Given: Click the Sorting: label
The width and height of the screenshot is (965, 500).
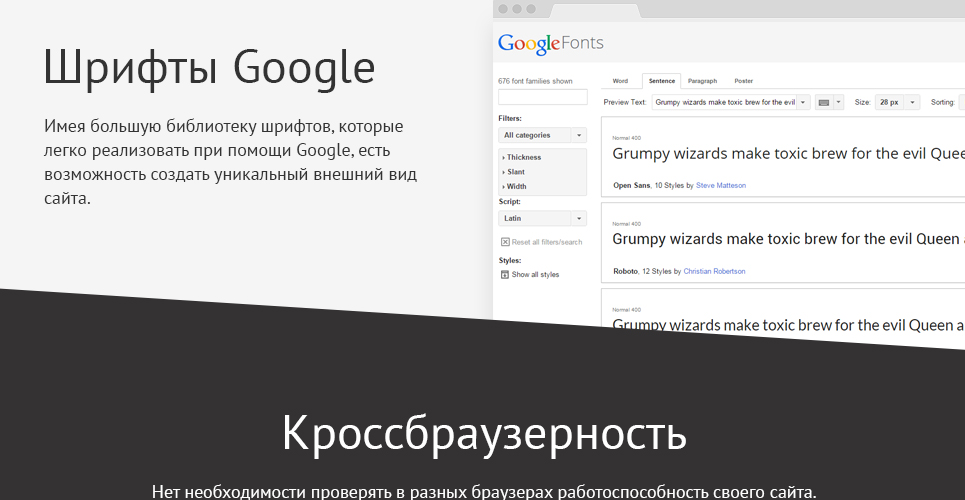Looking at the screenshot, I should 943,102.
